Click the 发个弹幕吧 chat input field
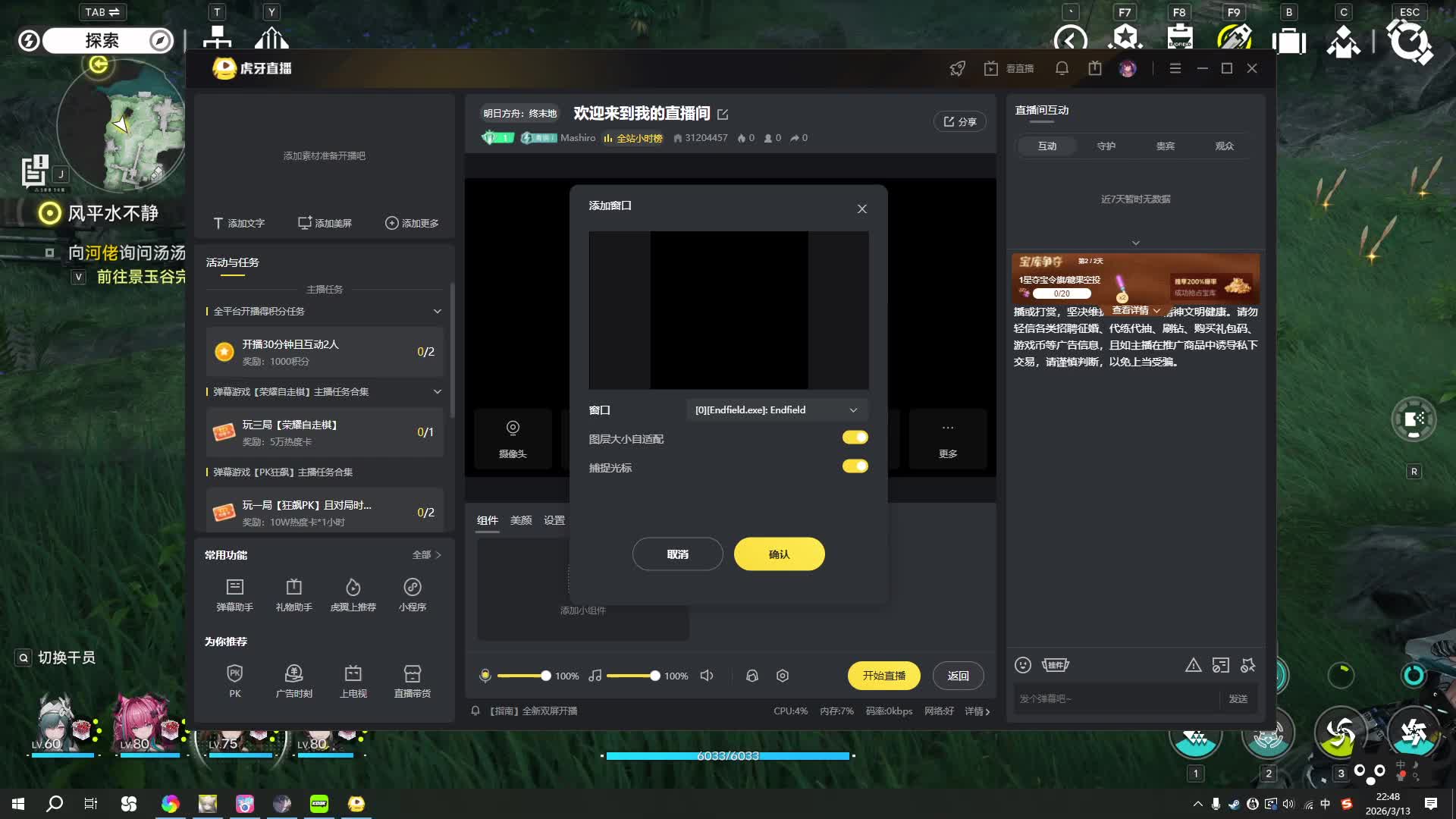 pos(1115,699)
